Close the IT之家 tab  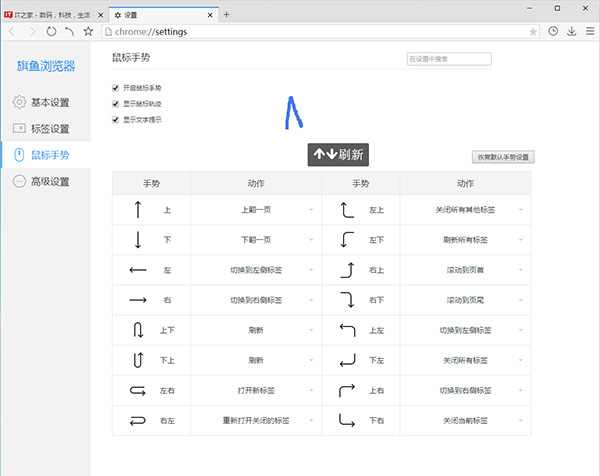[x=100, y=15]
